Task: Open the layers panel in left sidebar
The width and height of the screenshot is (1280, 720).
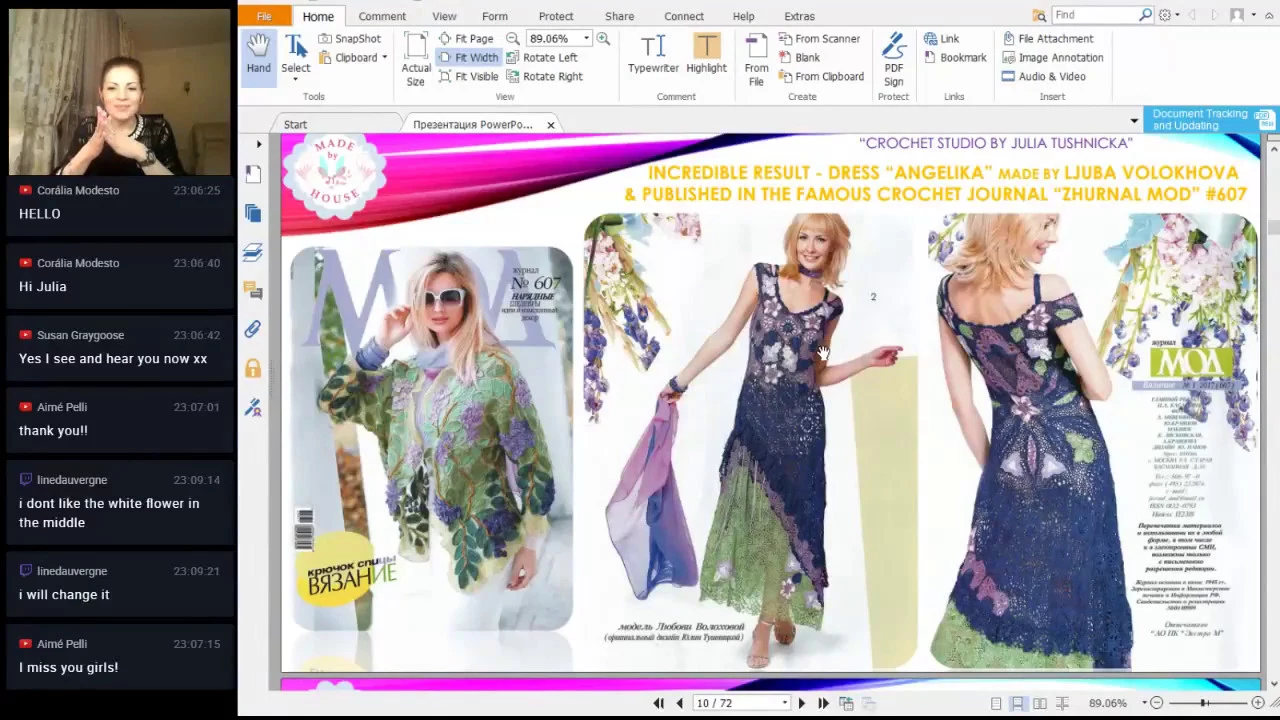Action: [253, 252]
